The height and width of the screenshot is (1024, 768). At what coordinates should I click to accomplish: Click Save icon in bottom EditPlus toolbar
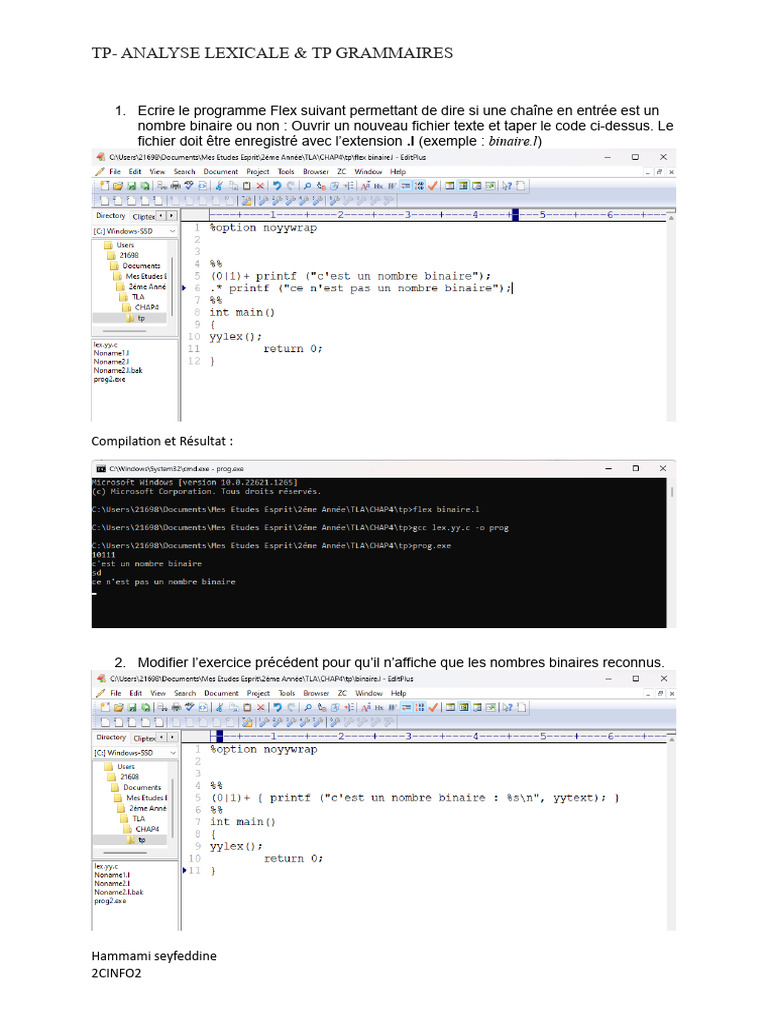[132, 707]
